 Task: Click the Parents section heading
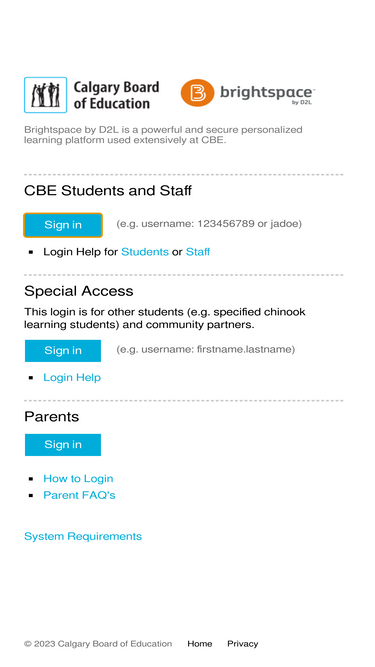pos(51,416)
